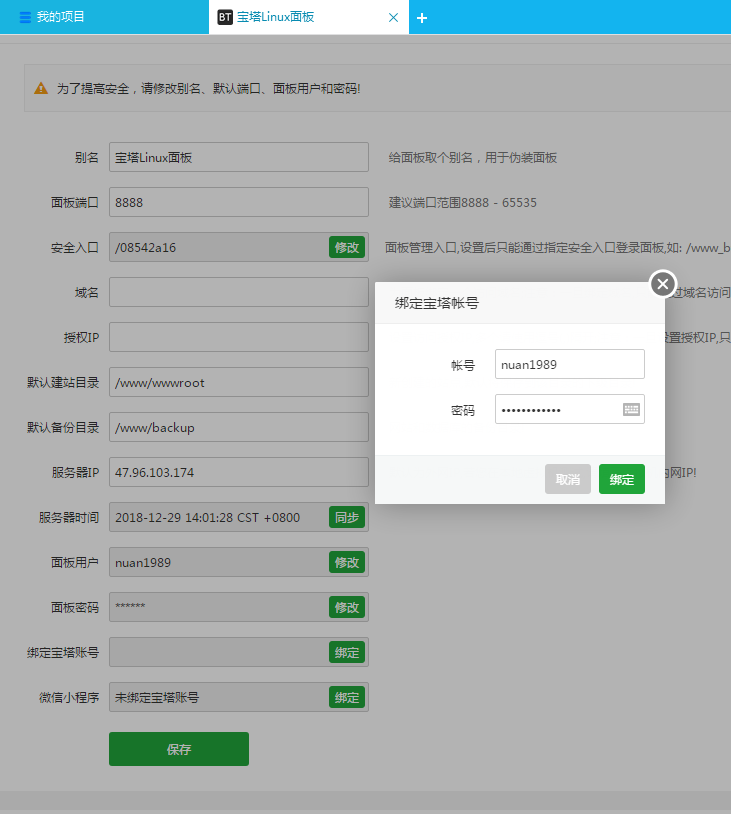Click the green 保存 button
Screen dimensions: 731x814
179,749
